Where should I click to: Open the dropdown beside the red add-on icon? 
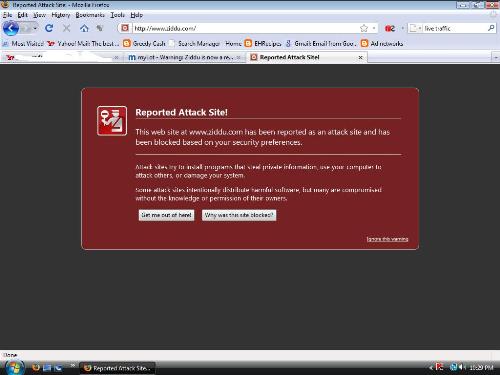(x=402, y=28)
